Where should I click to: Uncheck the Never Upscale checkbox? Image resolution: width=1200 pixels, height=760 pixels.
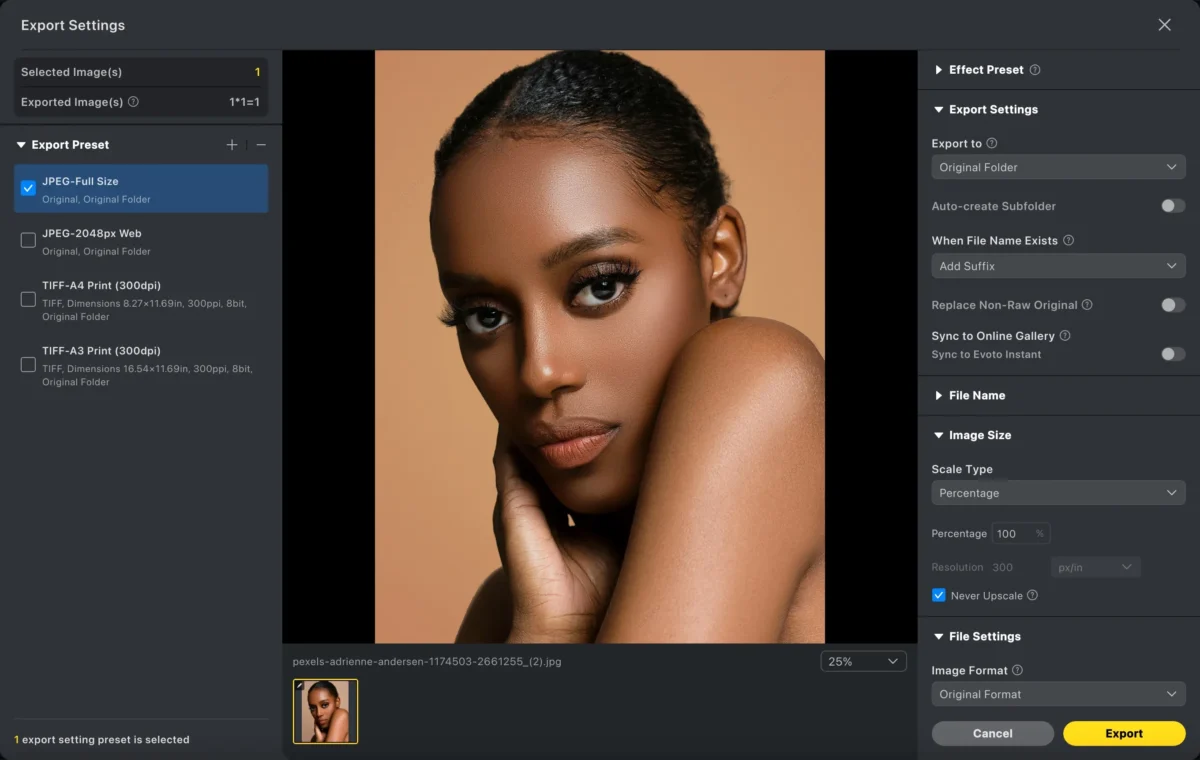tap(939, 596)
